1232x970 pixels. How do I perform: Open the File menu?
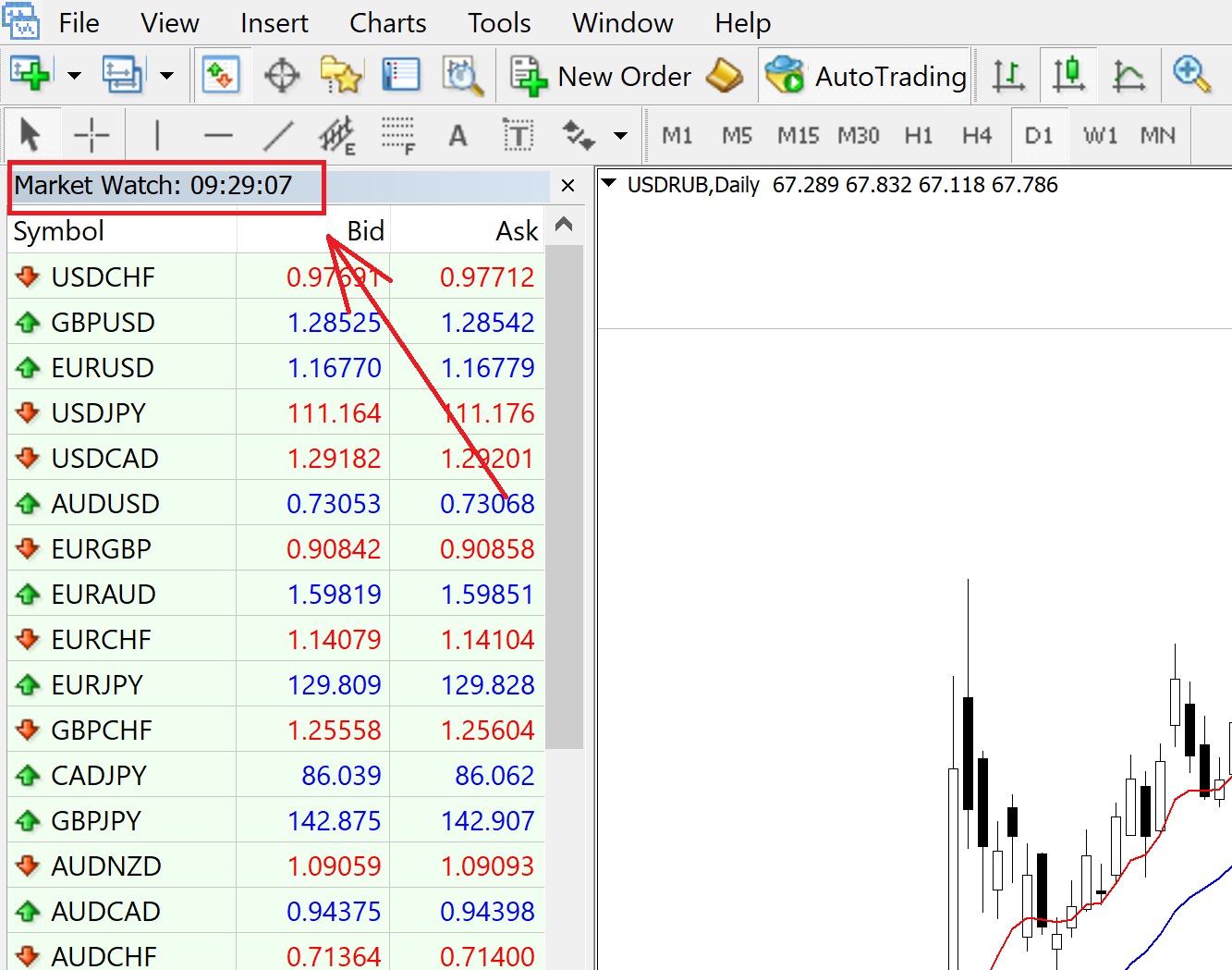(79, 22)
